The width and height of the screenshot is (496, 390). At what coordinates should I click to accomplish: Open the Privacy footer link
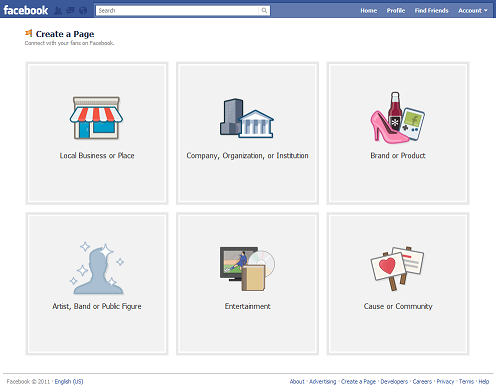[x=445, y=382]
